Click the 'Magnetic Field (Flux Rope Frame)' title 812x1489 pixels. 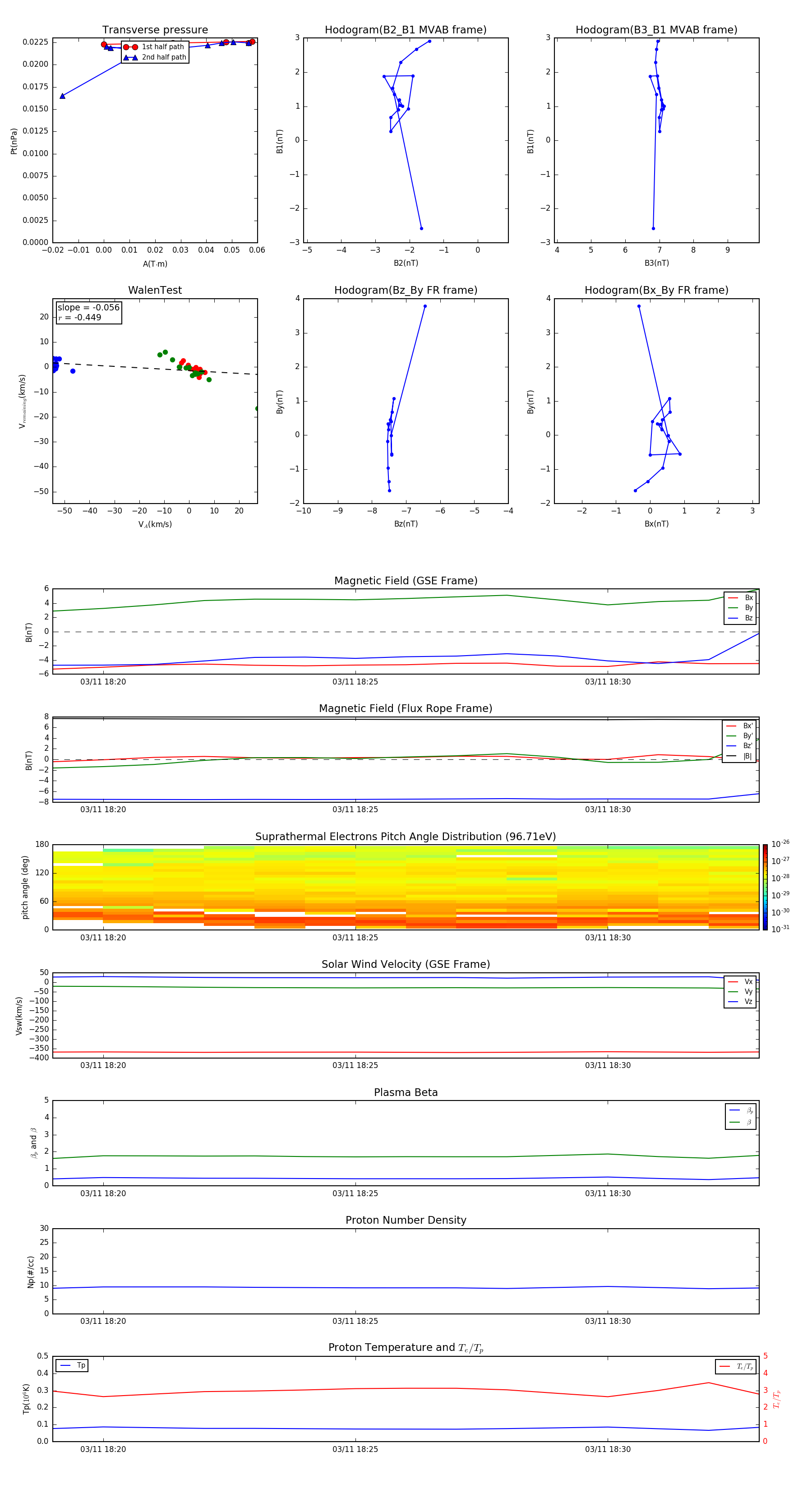click(406, 709)
